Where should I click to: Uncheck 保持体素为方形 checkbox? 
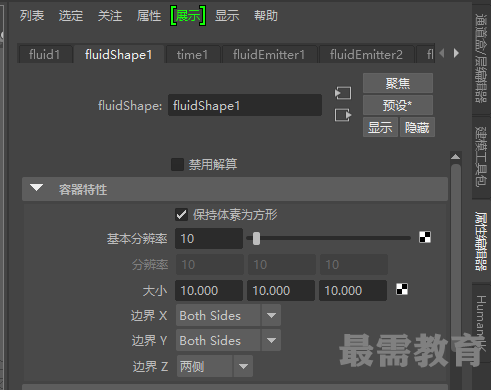point(182,214)
